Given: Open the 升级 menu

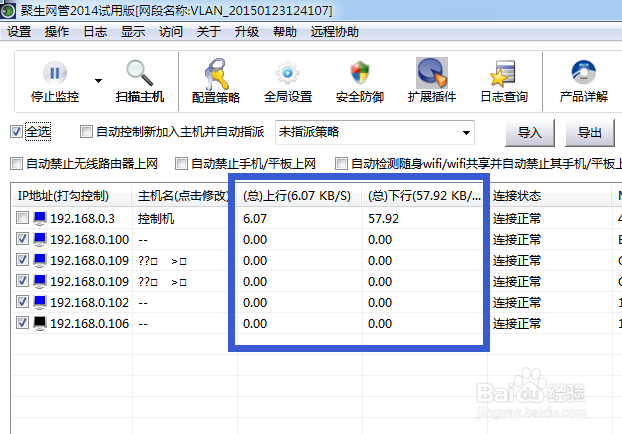Looking at the screenshot, I should [x=246, y=31].
